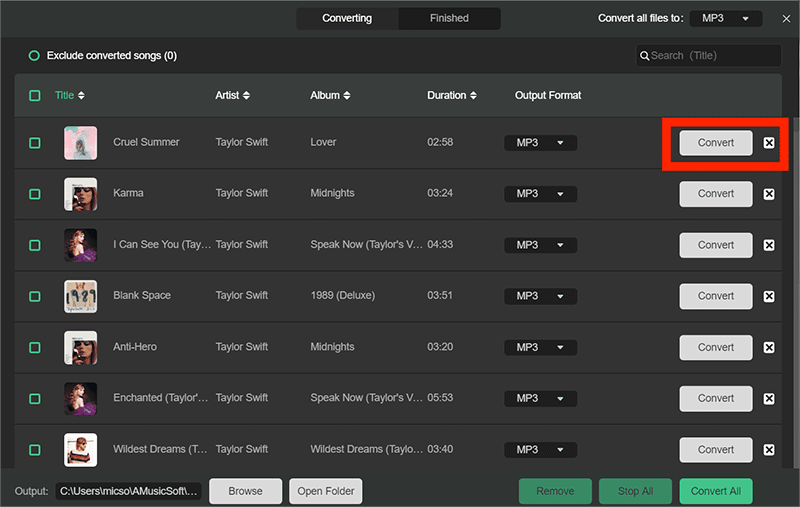Check the Cruel Summer checkbox
This screenshot has width=800, height=507.
pos(35,143)
